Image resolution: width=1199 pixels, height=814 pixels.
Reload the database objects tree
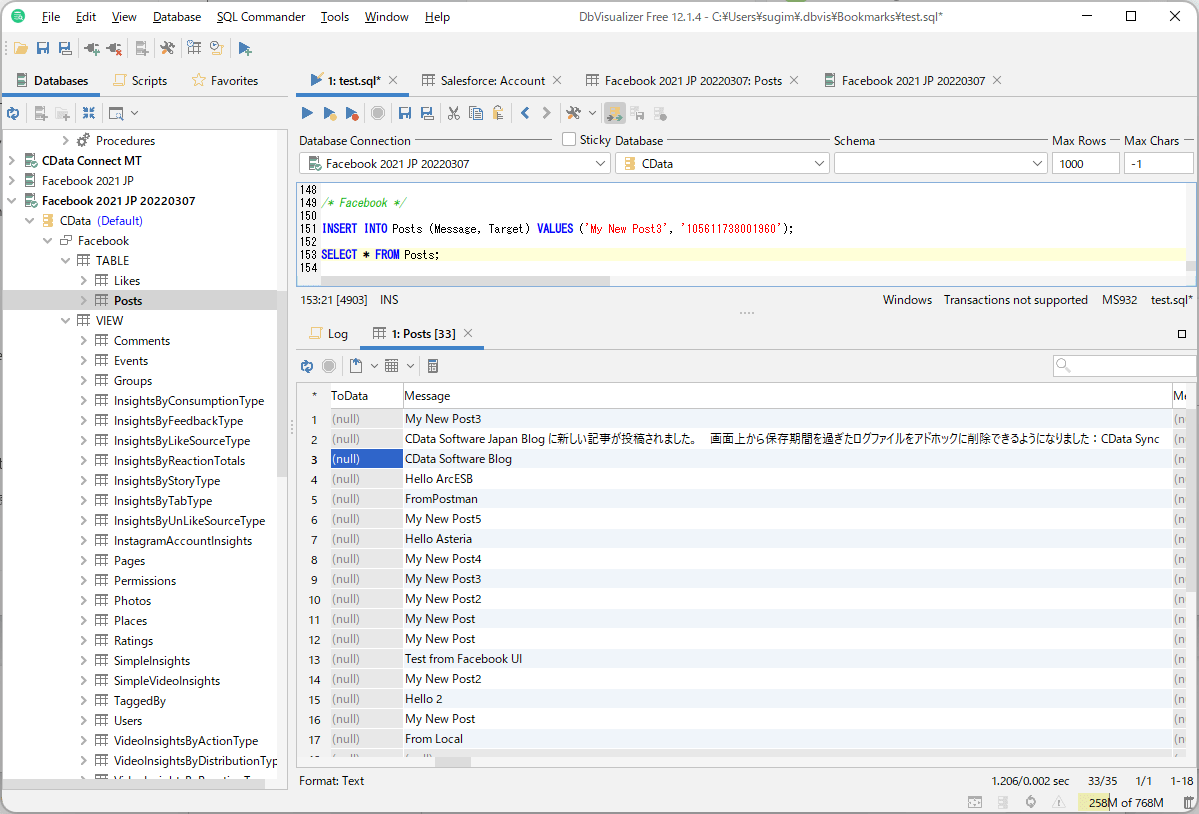(13, 113)
